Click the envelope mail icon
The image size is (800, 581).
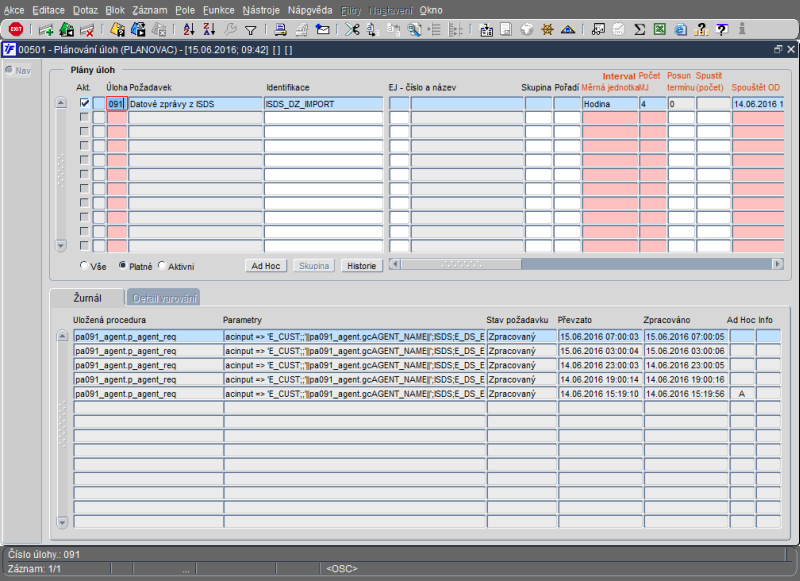click(x=322, y=30)
